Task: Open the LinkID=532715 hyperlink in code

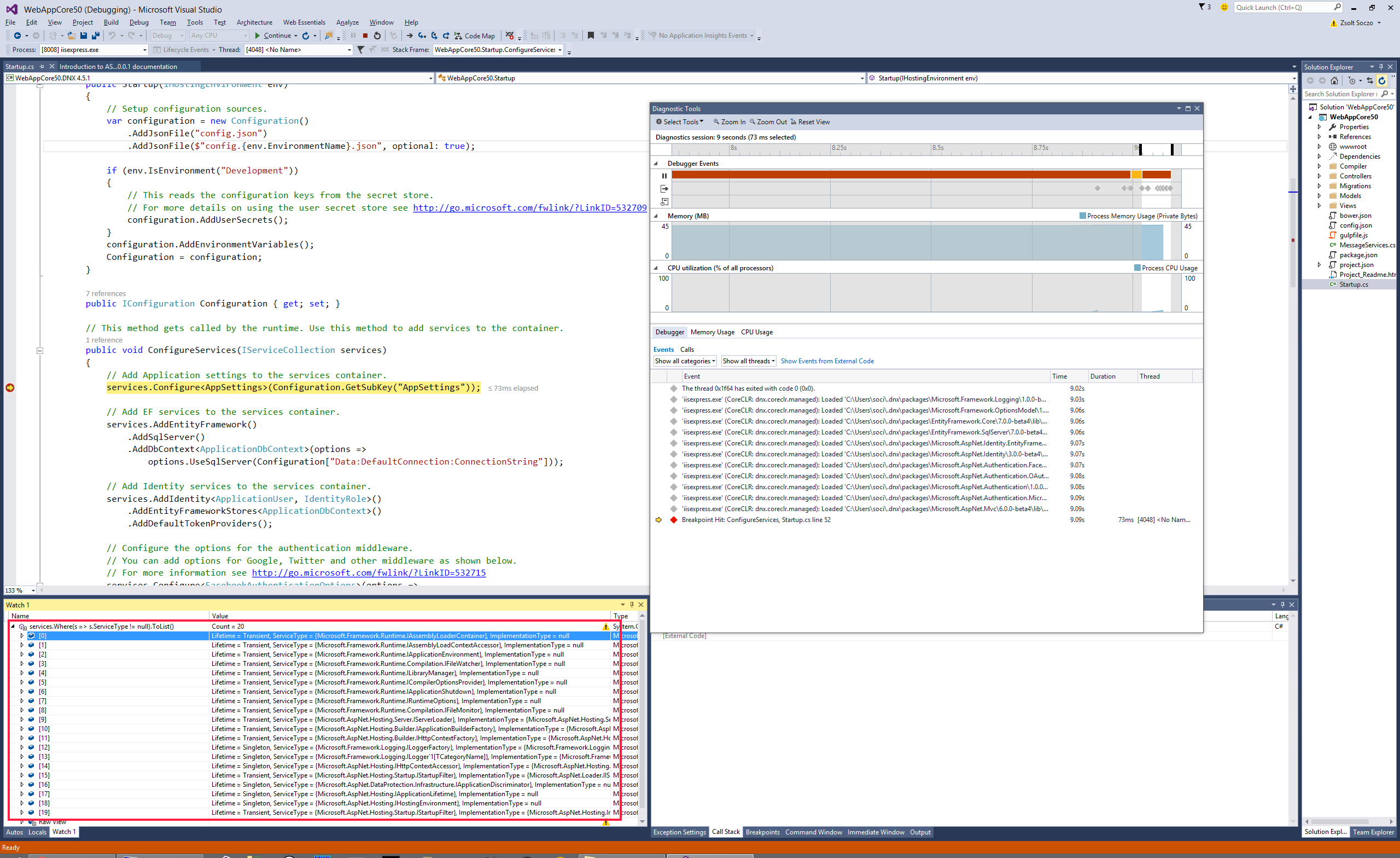Action: 369,573
